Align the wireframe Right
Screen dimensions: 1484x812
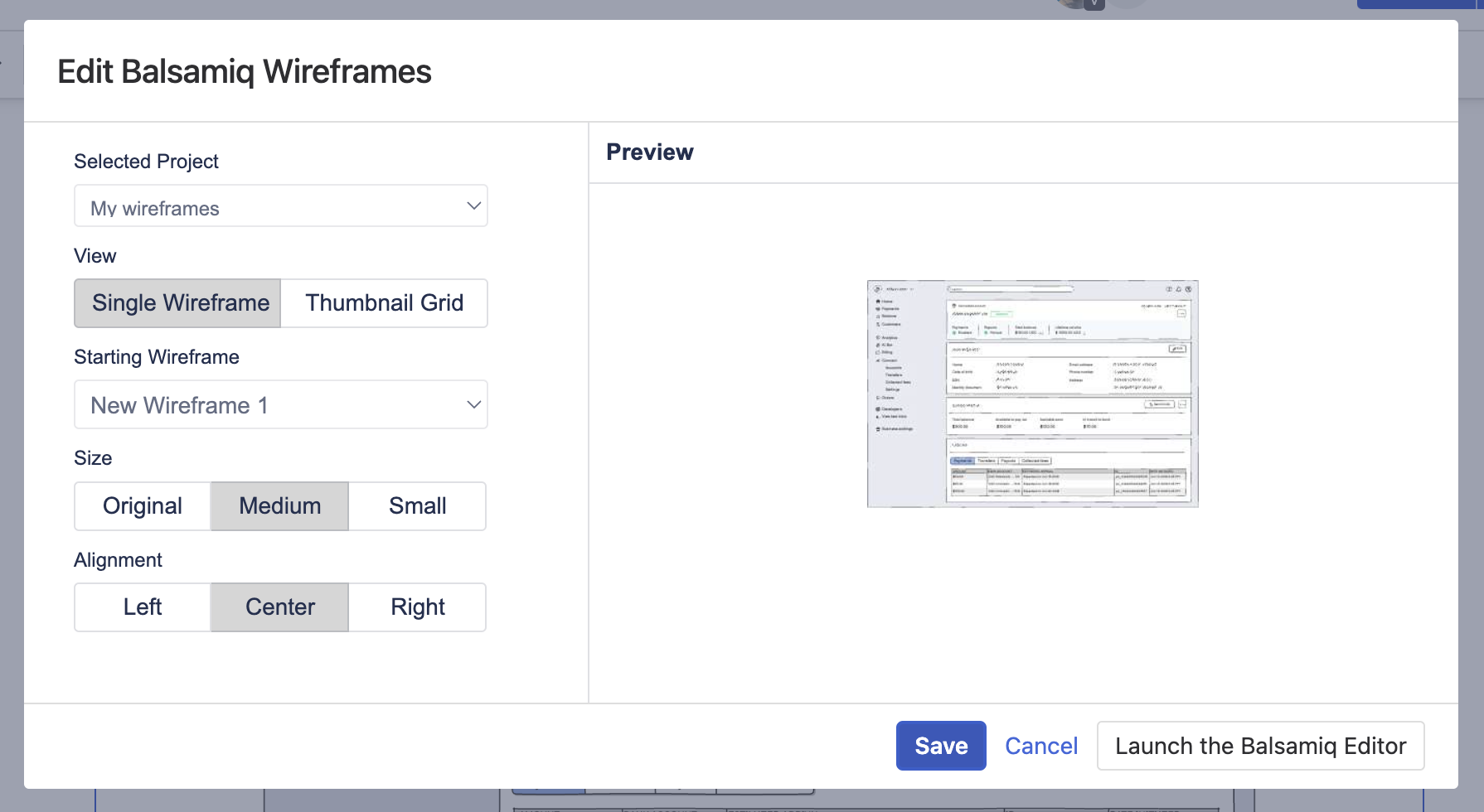417,607
